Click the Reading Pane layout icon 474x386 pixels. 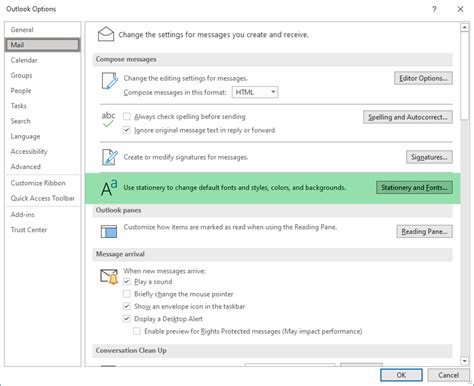pyautogui.click(x=109, y=231)
